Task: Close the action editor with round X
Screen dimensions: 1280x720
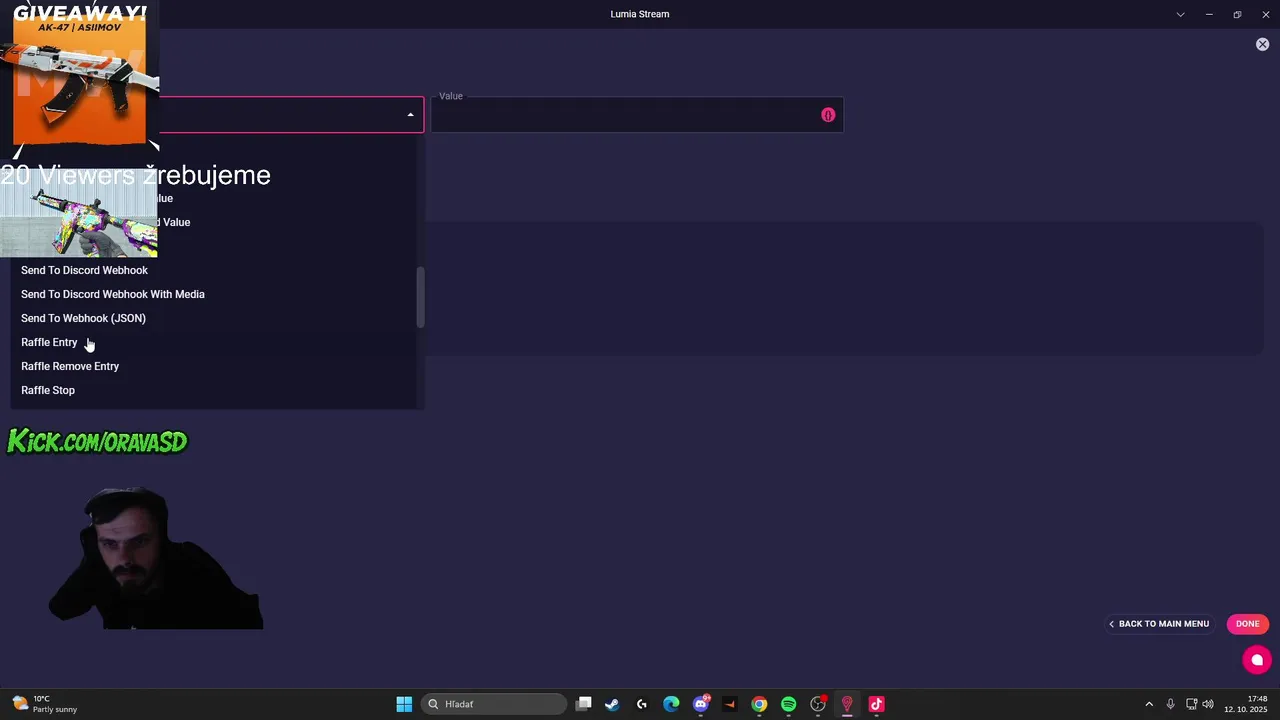Action: (1262, 45)
